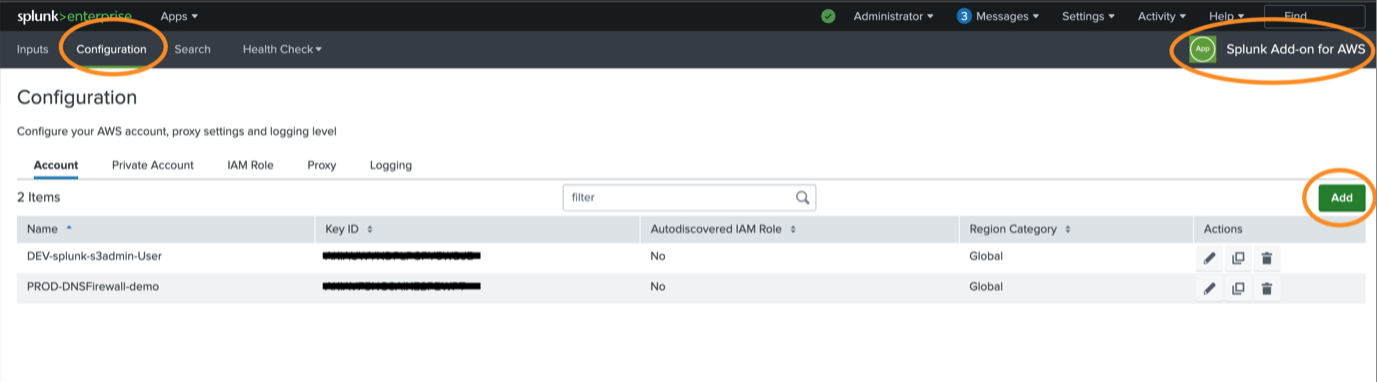Screen dimensions: 1377x382
Task: Delete the DEV-splunk-s3admin-User account
Action: point(1266,258)
